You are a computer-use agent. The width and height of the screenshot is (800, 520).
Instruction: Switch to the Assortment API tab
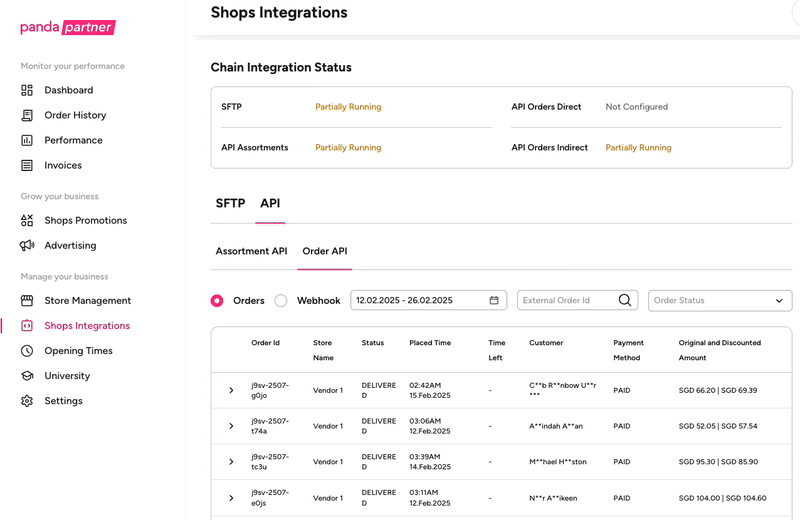point(251,251)
